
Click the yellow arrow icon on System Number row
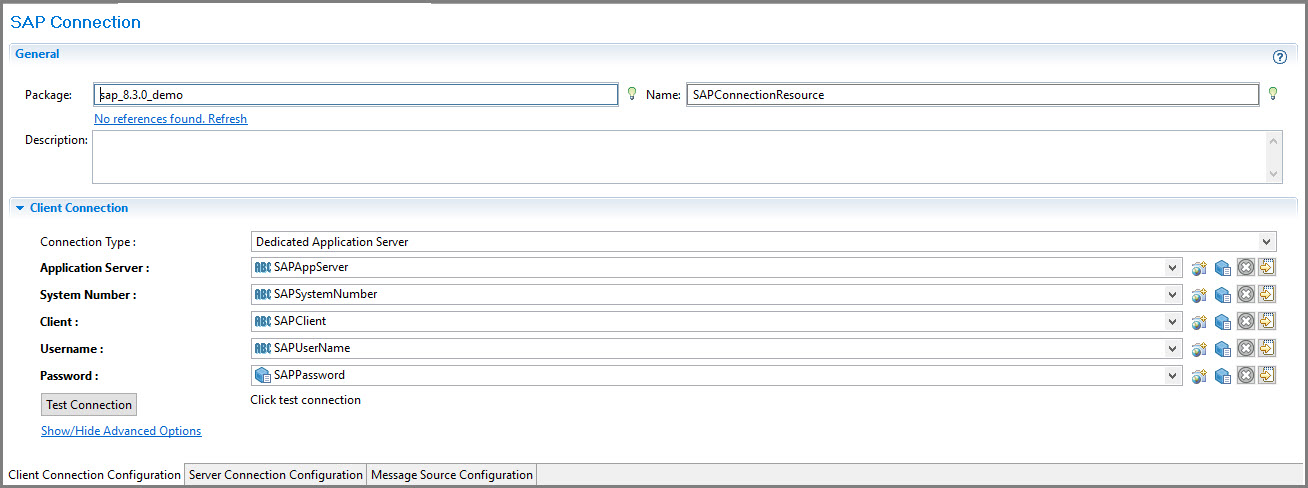pyautogui.click(x=1267, y=294)
